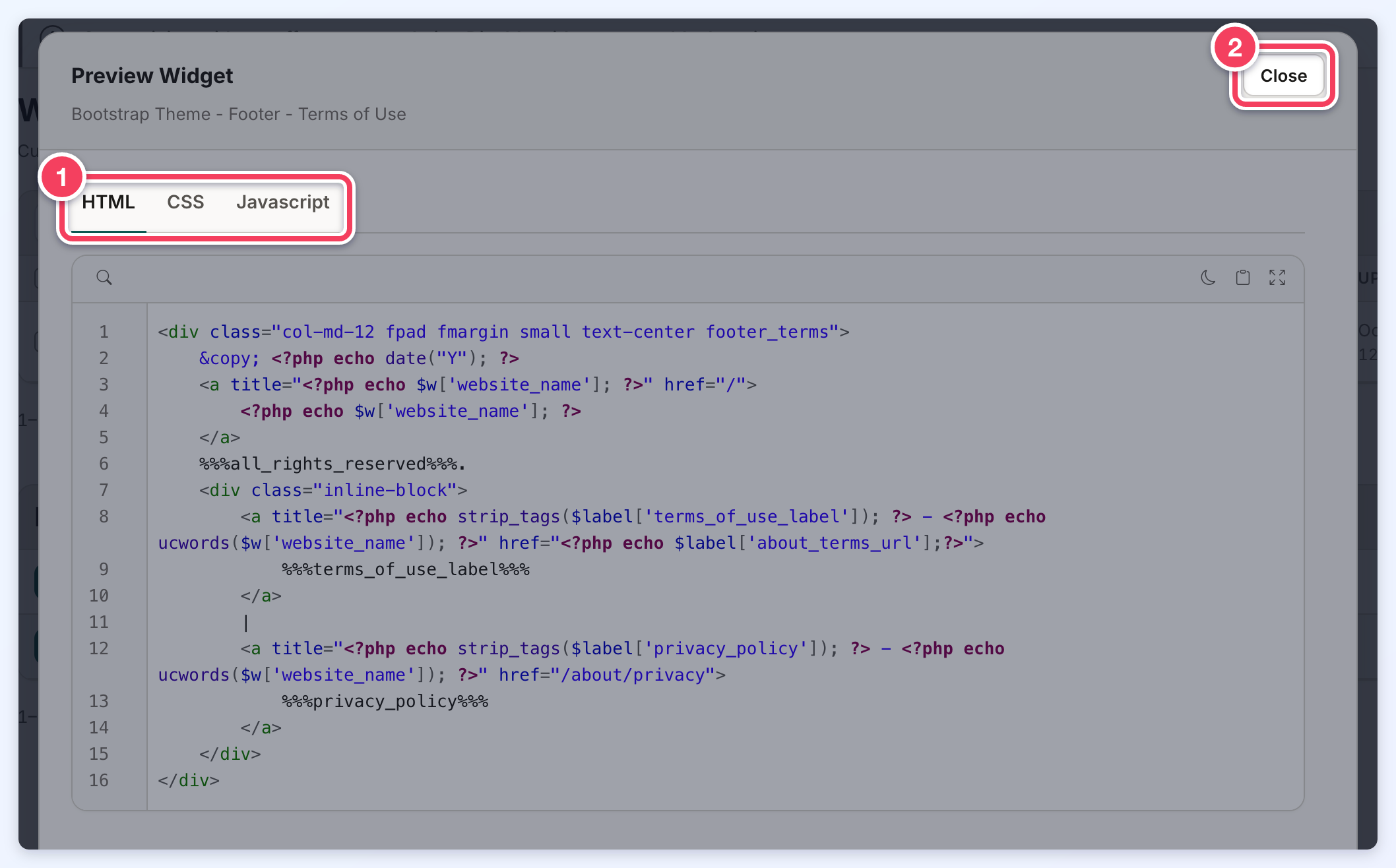Expand the code editor to fullscreen
The image size is (1396, 868).
point(1277,278)
